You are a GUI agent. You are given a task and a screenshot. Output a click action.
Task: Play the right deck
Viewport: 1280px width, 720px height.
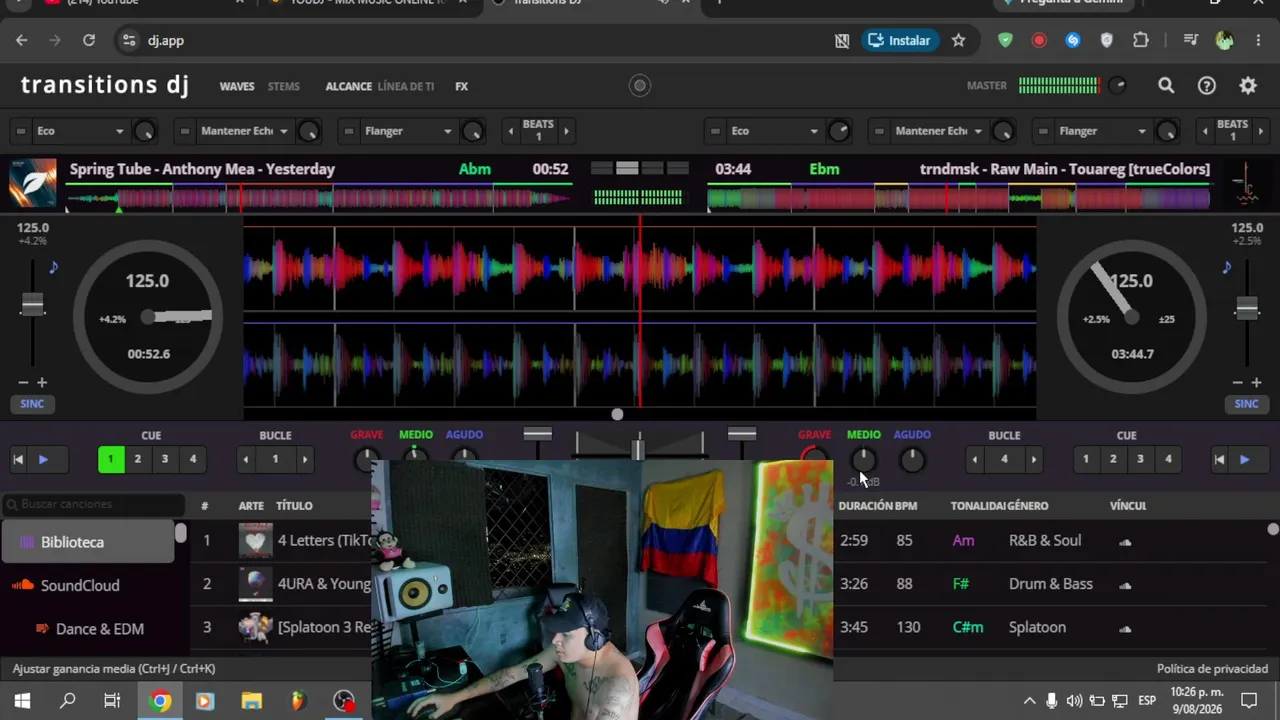pos(1244,460)
